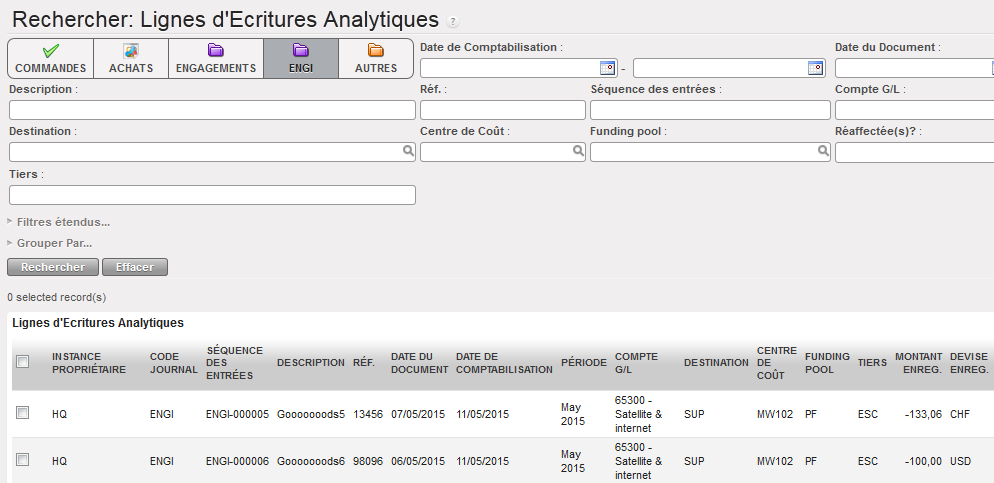The height and width of the screenshot is (483, 994).
Task: Click the COMMANDES green checkmark filter
Action: coord(50,59)
